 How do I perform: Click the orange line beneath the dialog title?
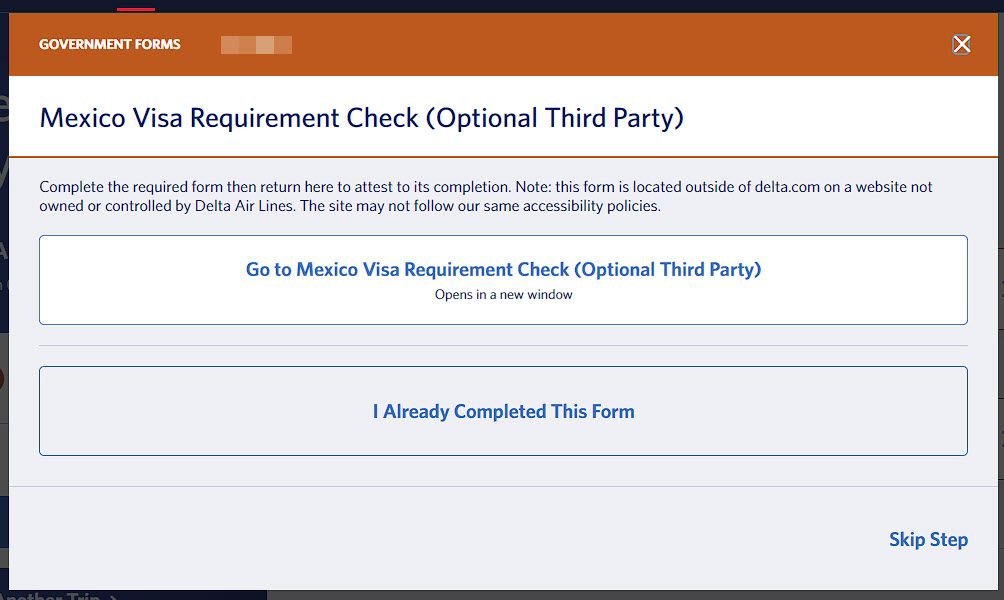point(503,157)
